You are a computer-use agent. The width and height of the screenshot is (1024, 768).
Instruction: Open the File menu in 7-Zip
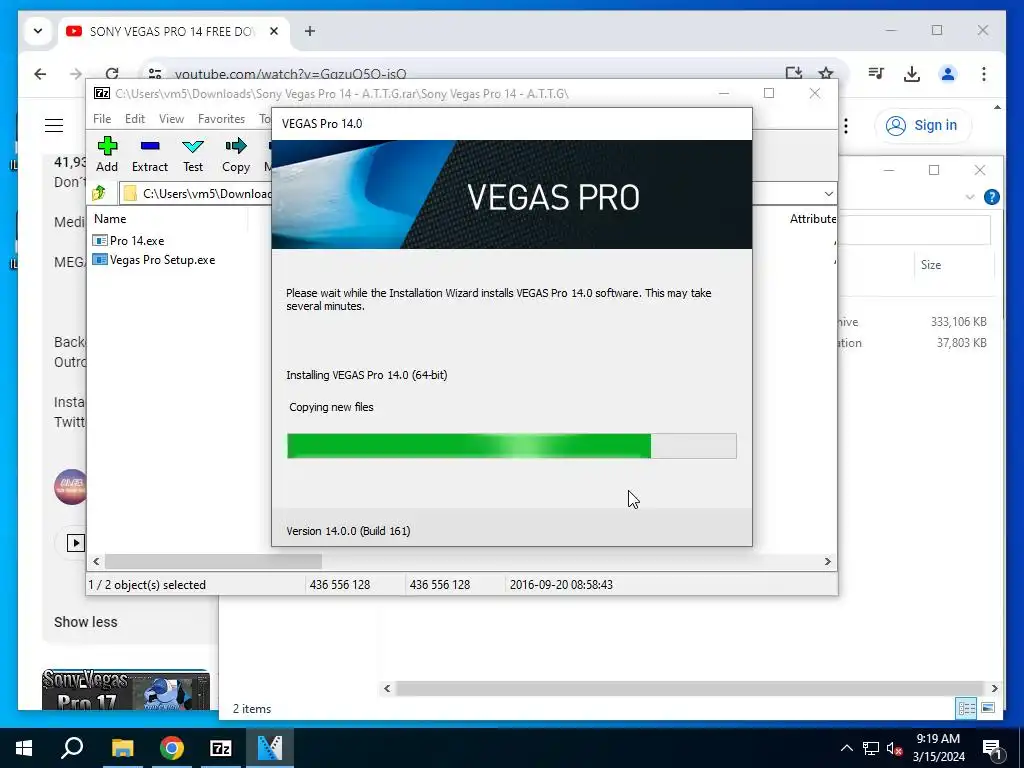pos(102,119)
